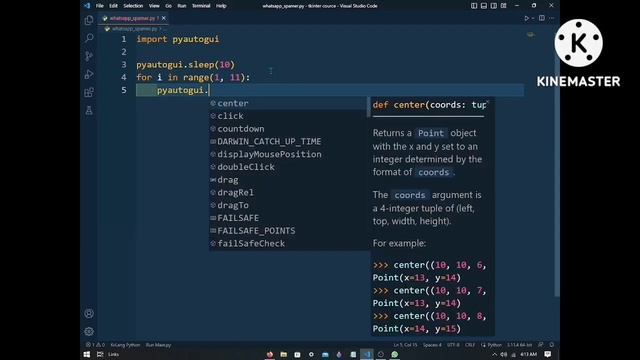
Task: Open the Run and Debug view
Action: tap(89, 74)
